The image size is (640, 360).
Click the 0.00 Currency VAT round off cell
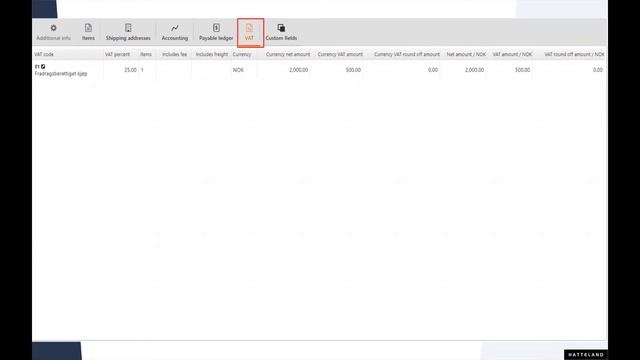point(433,70)
